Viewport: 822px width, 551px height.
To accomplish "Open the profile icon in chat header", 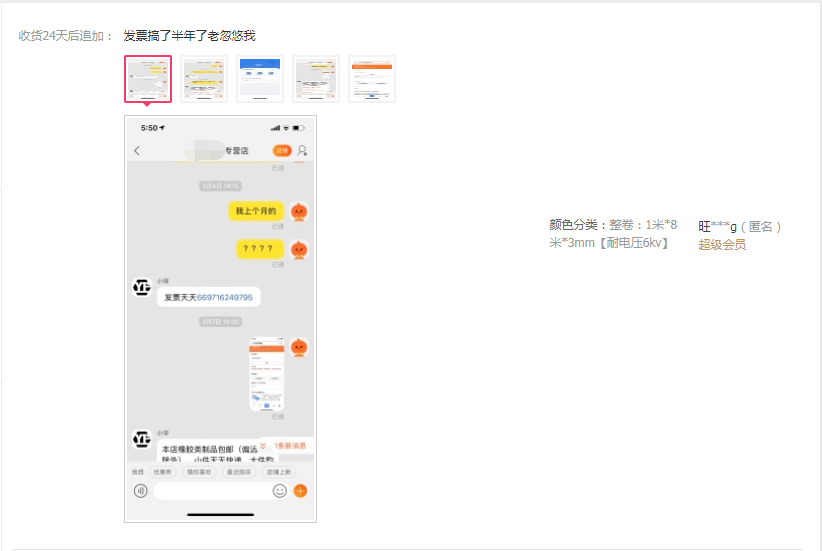I will click(302, 151).
